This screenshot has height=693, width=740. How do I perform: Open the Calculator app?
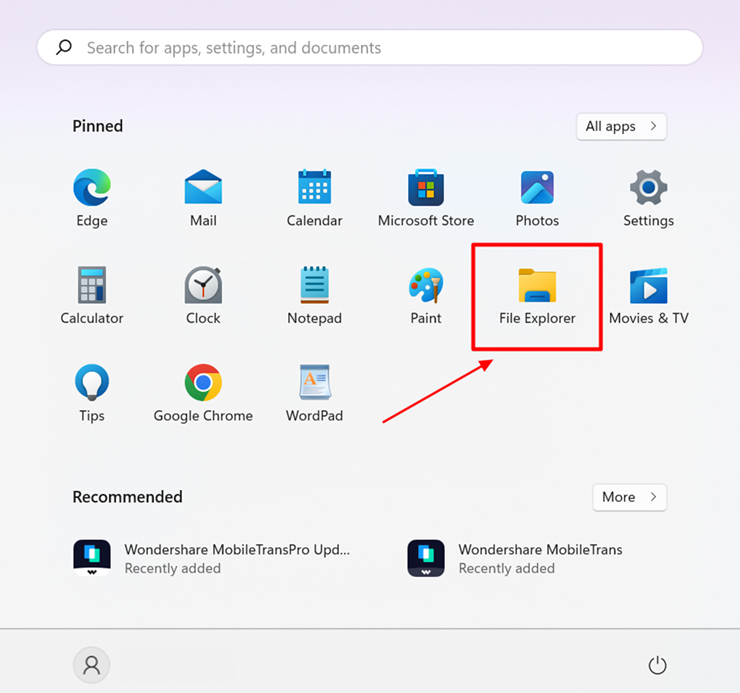[x=92, y=296]
